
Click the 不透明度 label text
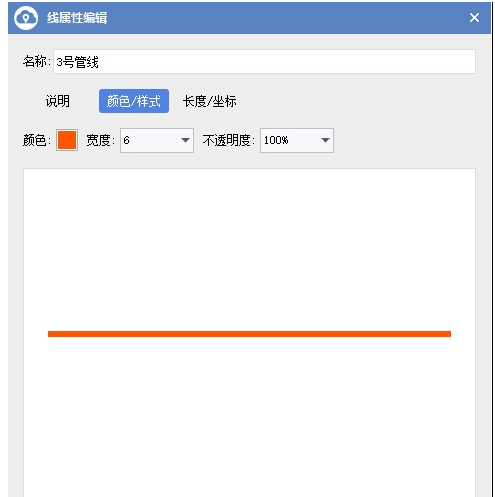pos(228,140)
